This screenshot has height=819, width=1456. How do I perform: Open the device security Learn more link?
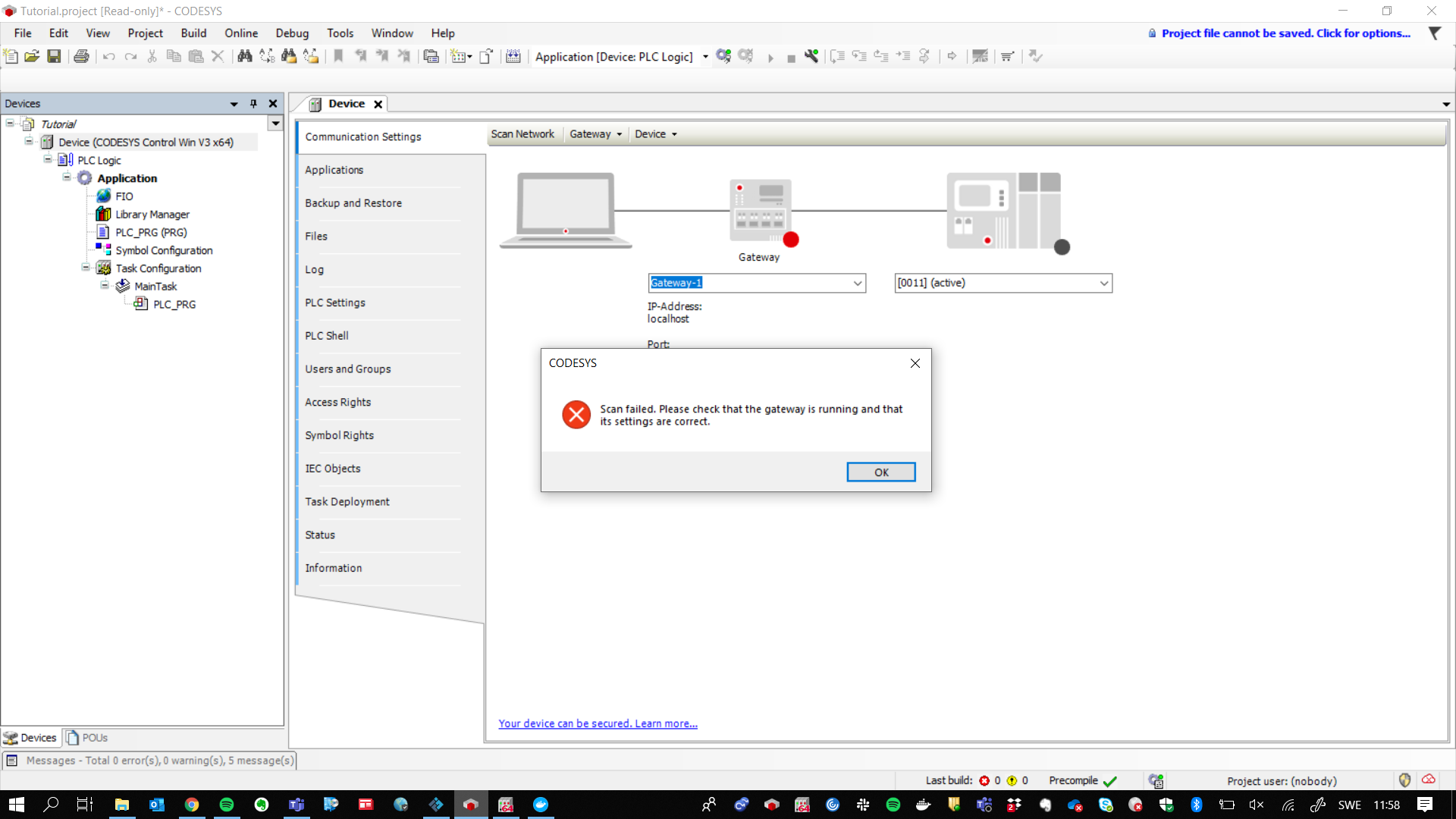[x=598, y=723]
